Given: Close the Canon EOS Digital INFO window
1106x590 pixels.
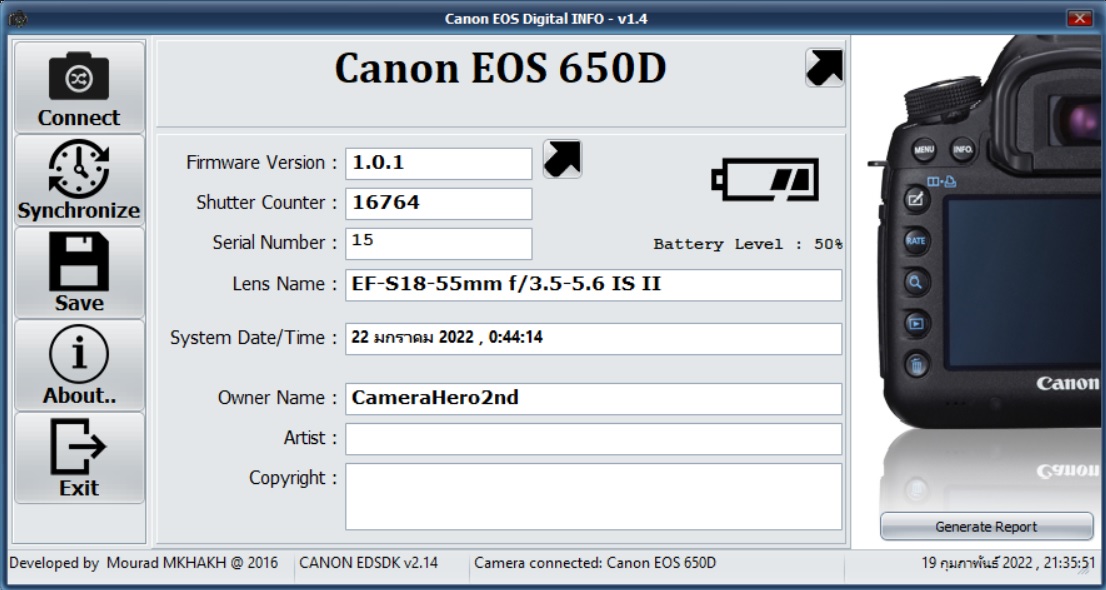Looking at the screenshot, I should [1078, 18].
